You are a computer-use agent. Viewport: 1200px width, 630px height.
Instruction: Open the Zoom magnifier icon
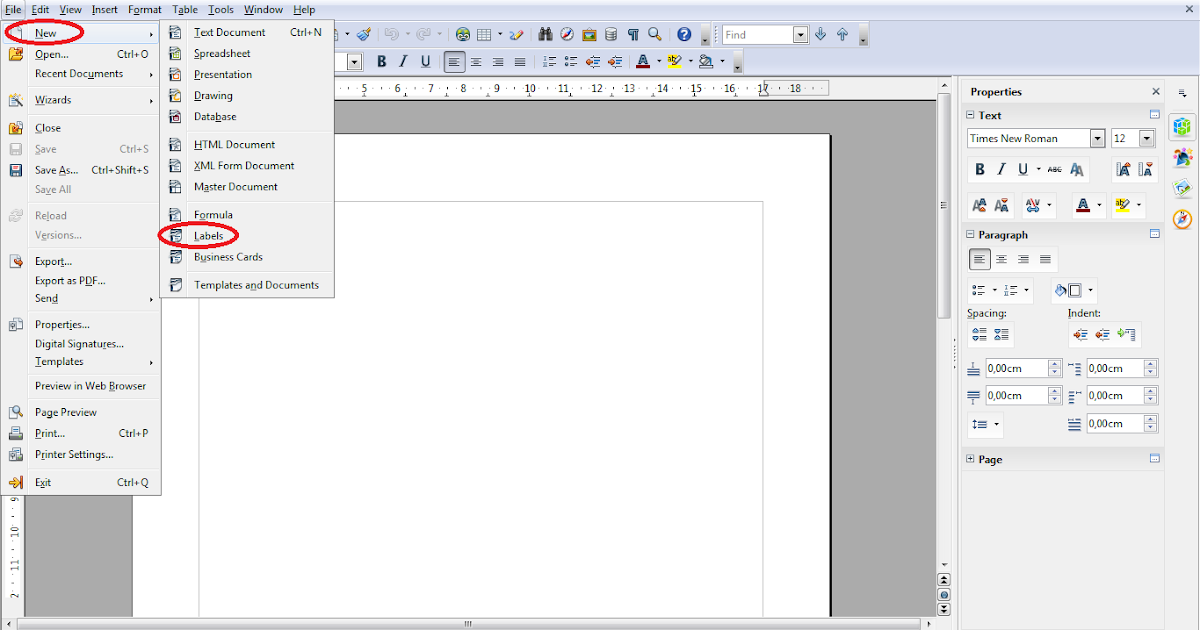click(654, 34)
